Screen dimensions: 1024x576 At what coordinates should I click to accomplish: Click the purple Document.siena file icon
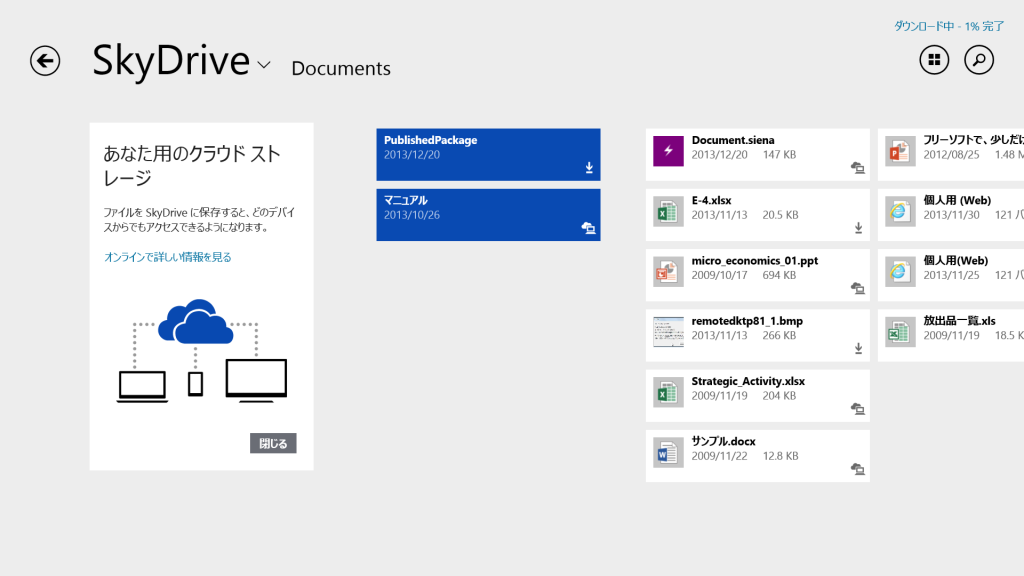coord(668,151)
